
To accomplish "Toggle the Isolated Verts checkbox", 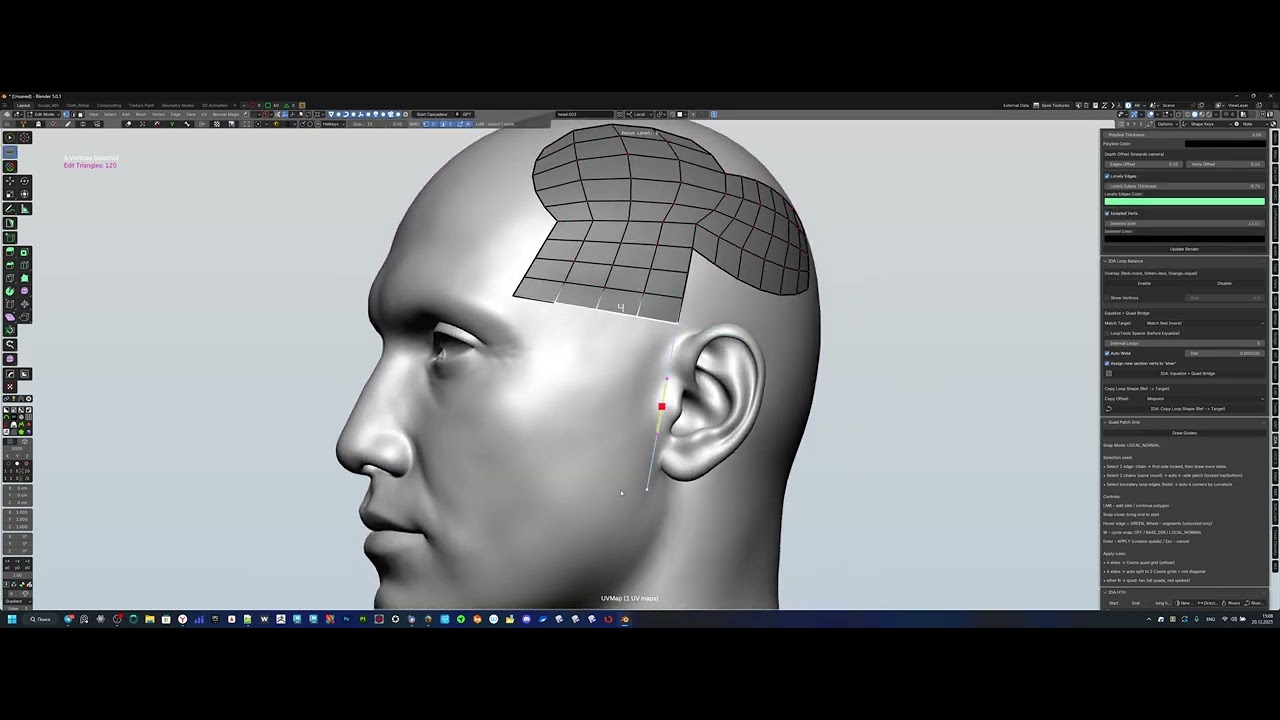I will click(1107, 213).
